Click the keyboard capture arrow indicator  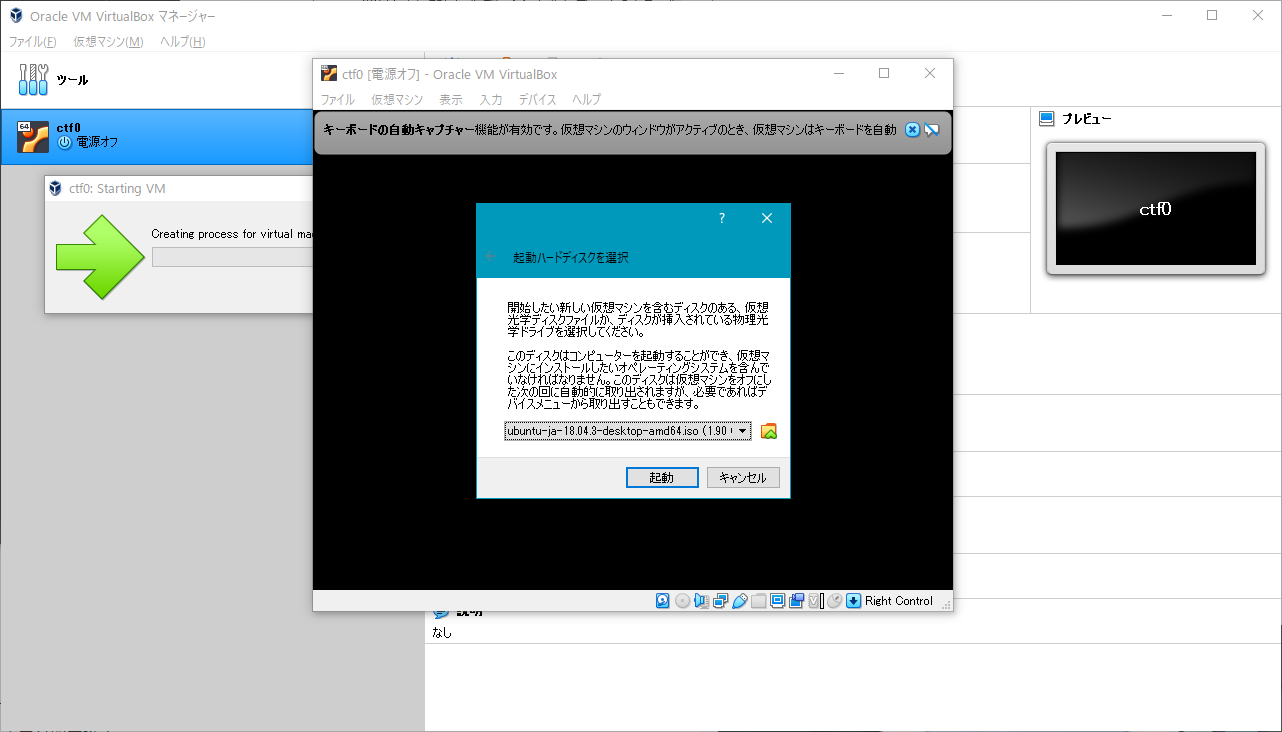click(x=853, y=601)
